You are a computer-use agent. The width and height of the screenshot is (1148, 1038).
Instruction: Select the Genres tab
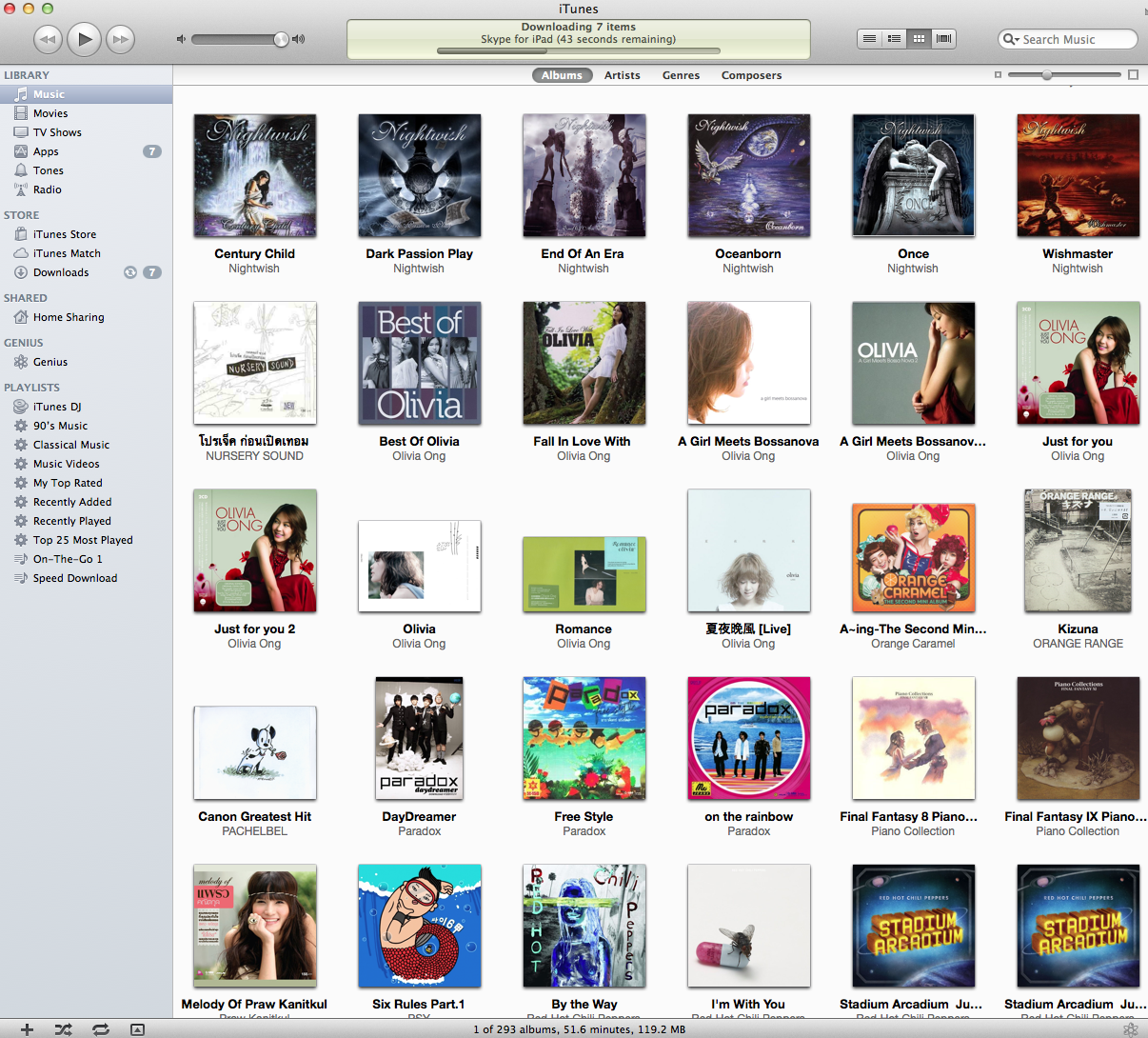point(682,75)
